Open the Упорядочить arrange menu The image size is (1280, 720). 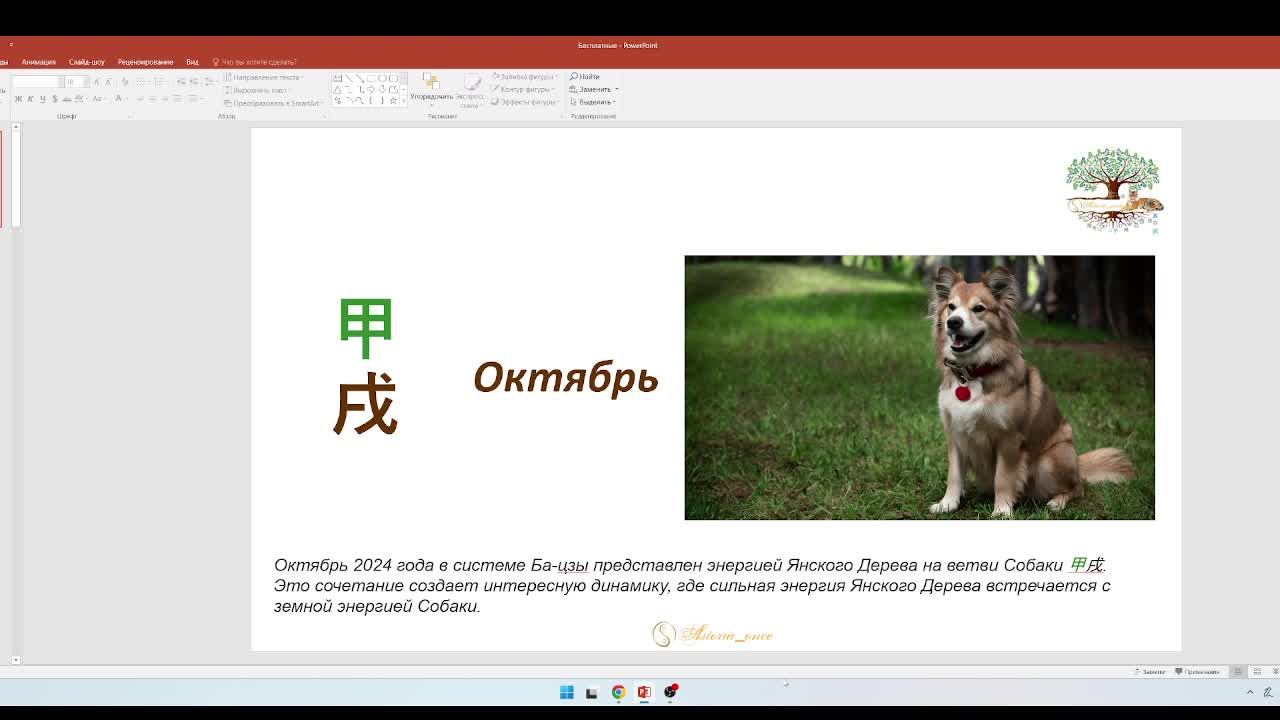431,90
